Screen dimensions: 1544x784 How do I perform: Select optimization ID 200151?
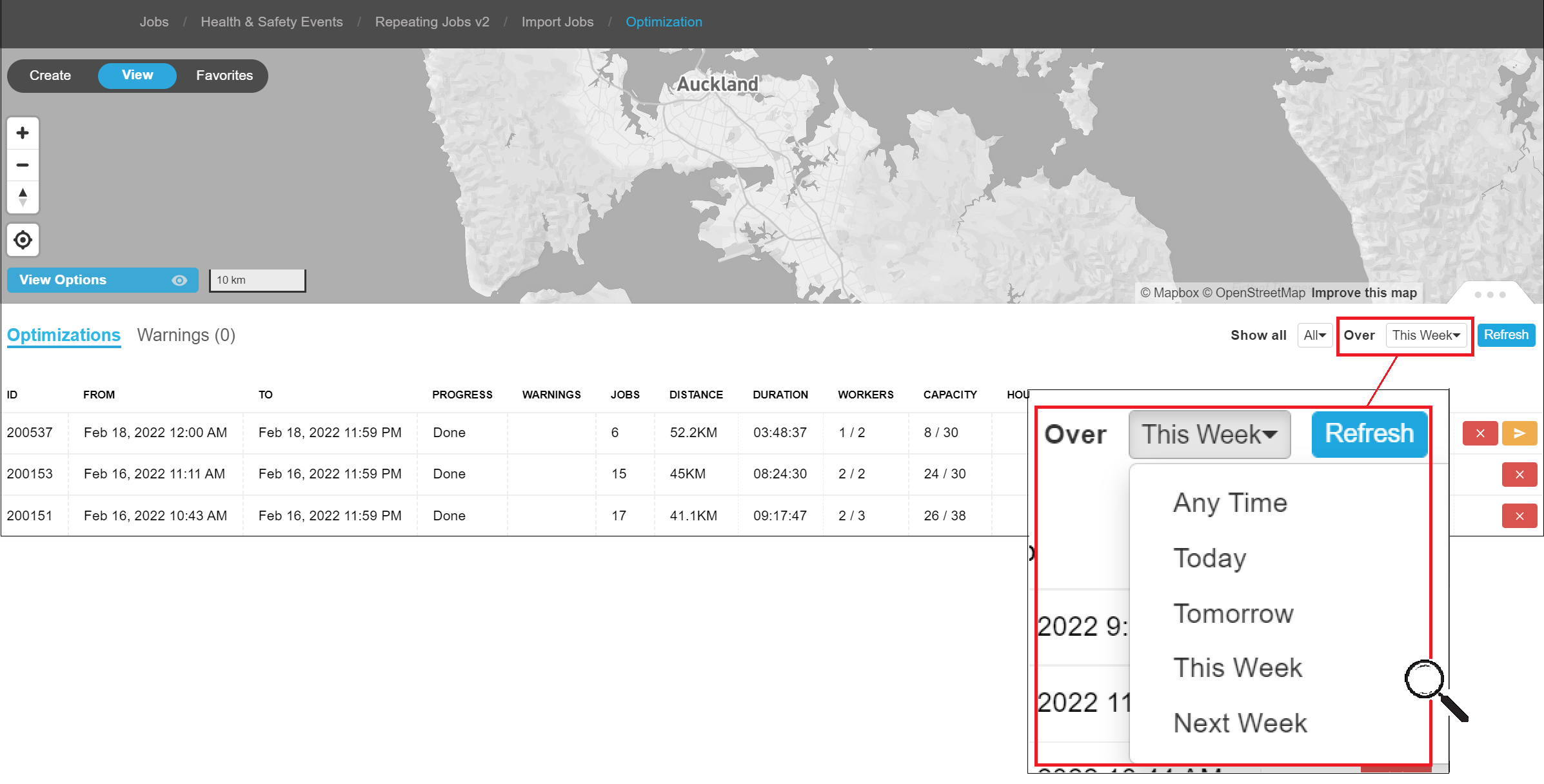coord(30,516)
